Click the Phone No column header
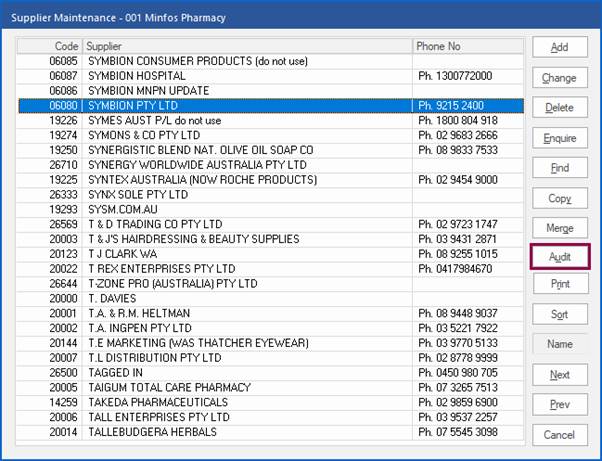Viewport: 602px width, 461px height. (468, 46)
